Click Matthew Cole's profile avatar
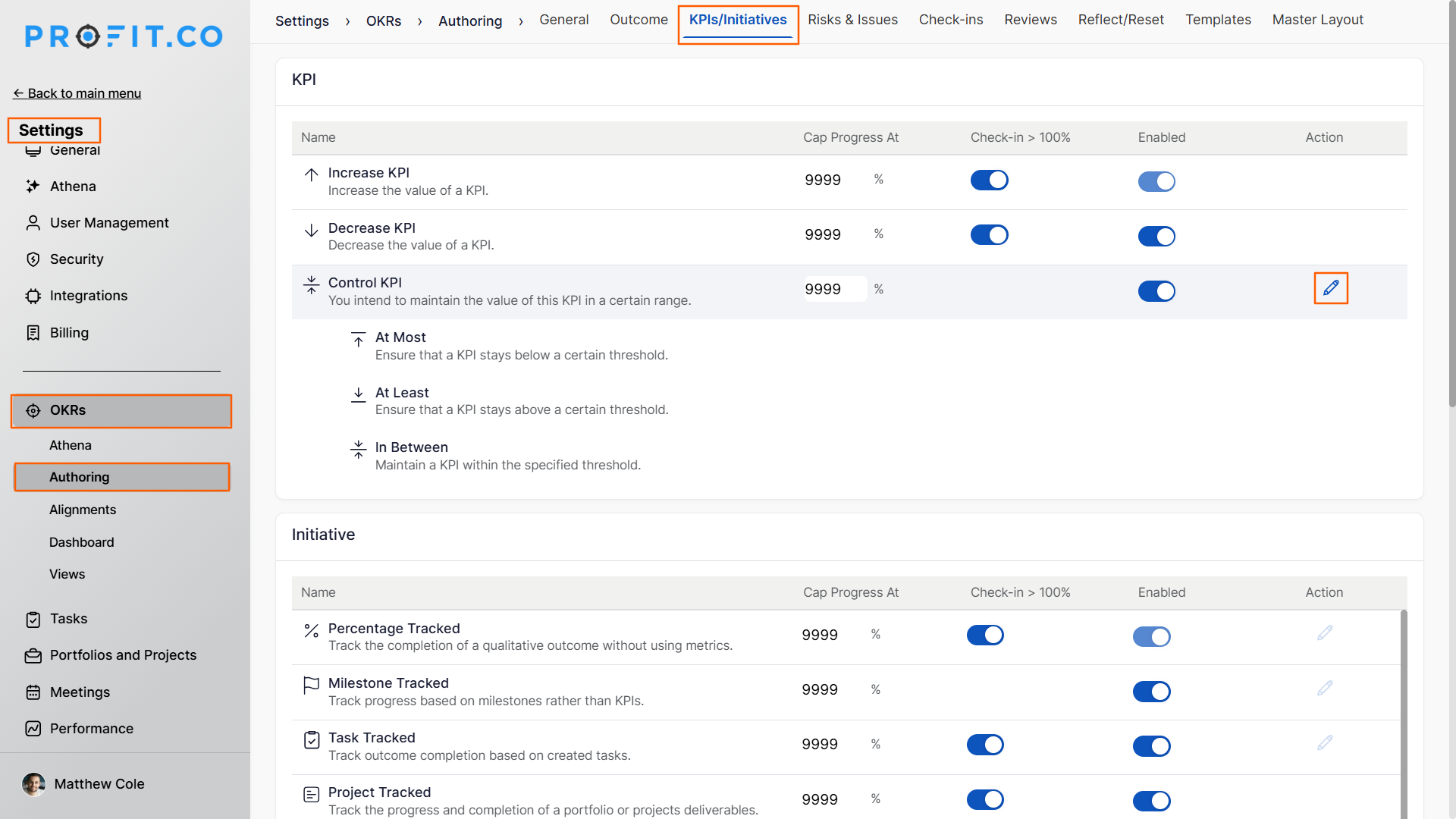The image size is (1456, 819). pyautogui.click(x=33, y=784)
